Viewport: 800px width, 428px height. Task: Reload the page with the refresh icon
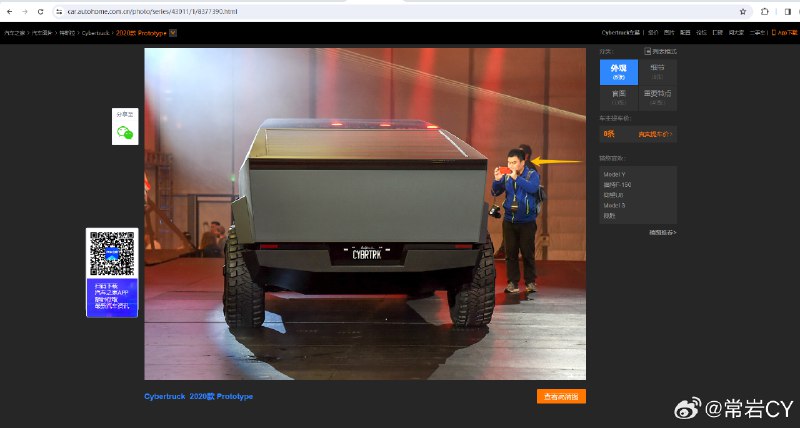tap(41, 11)
